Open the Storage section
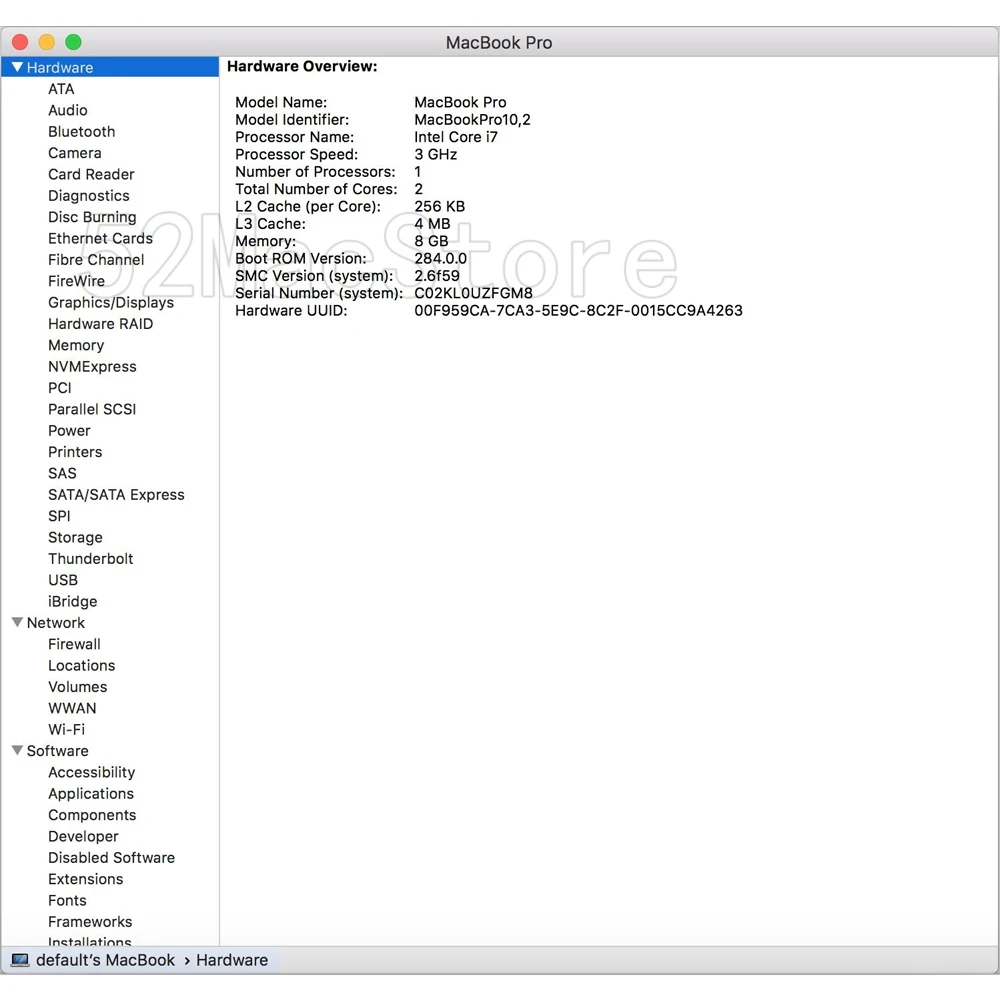 pos(75,538)
